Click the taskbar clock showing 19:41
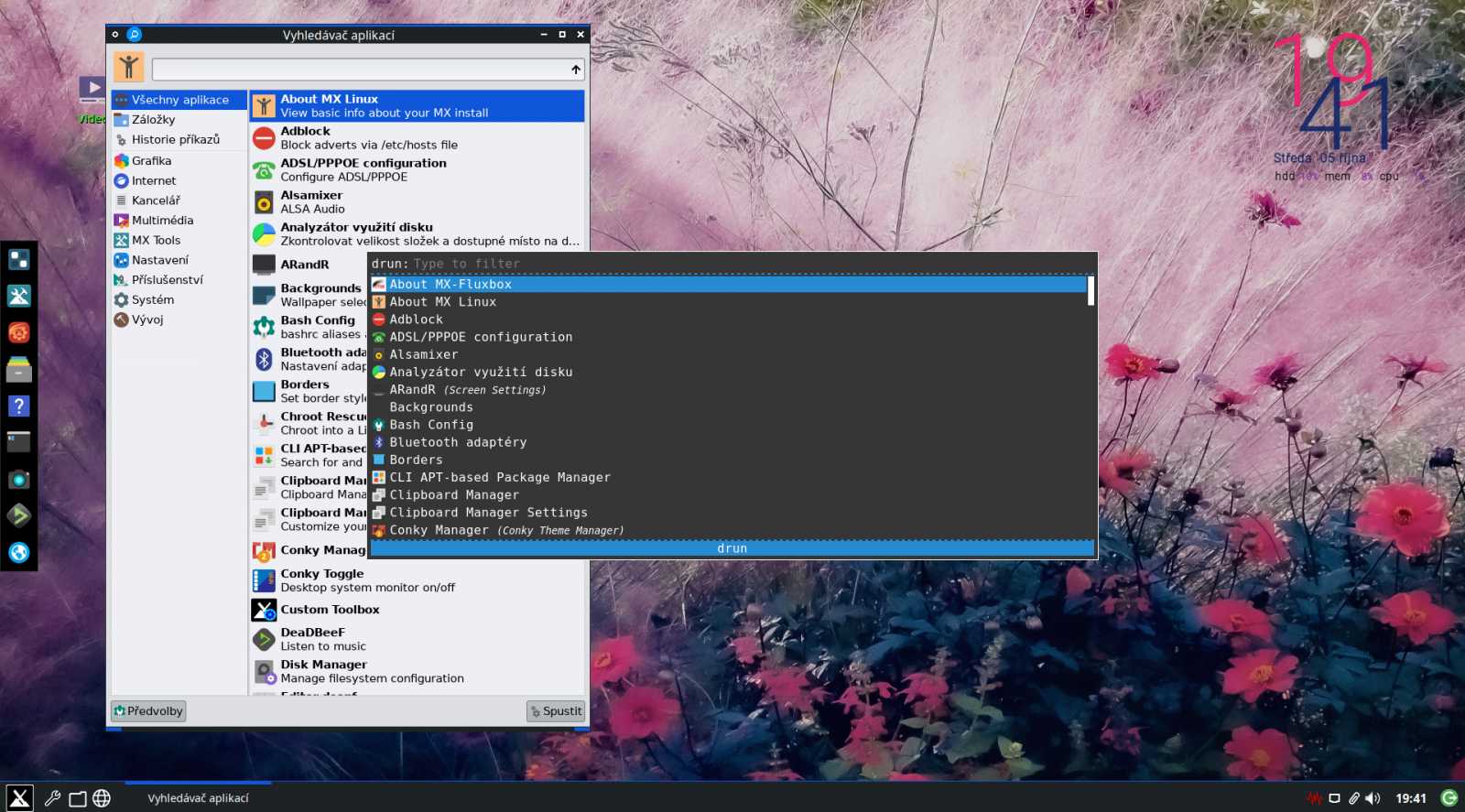Image resolution: width=1465 pixels, height=812 pixels. point(1411,798)
